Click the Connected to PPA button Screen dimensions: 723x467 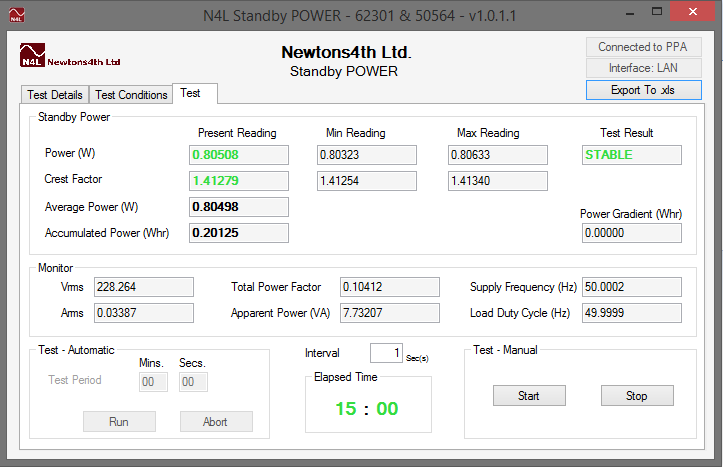pyautogui.click(x=644, y=47)
